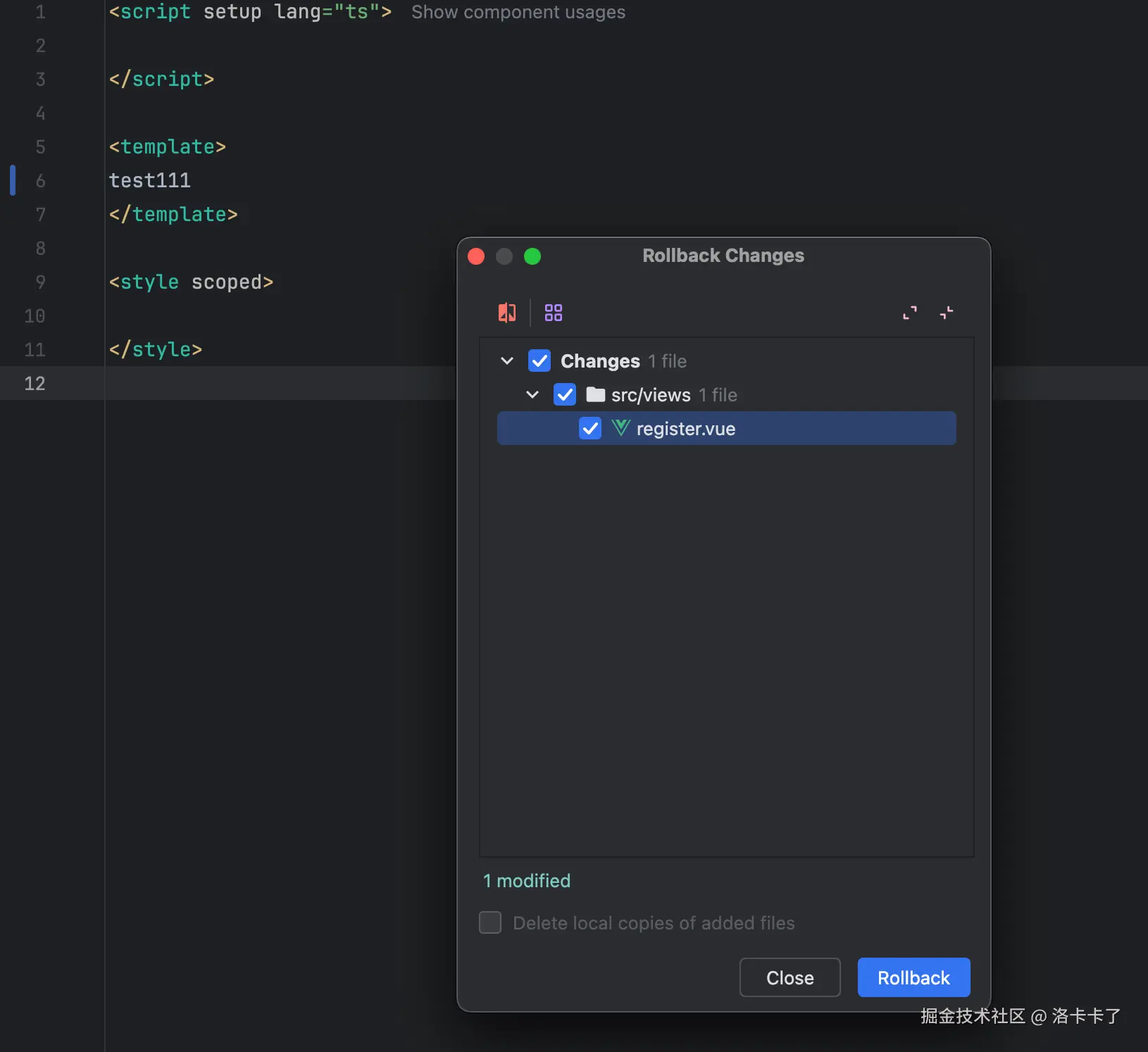
Task: Uncheck the Changes checkbox
Action: coord(539,361)
